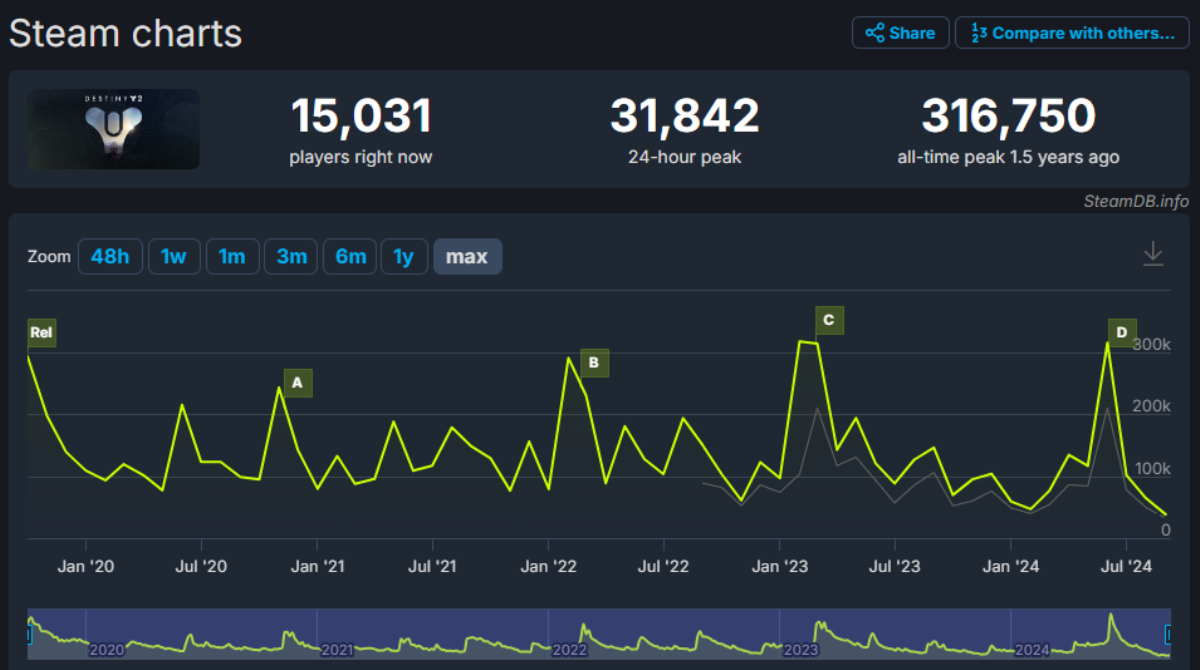Set zoom to 1y
Screen dimensions: 1200x670
(x=404, y=256)
